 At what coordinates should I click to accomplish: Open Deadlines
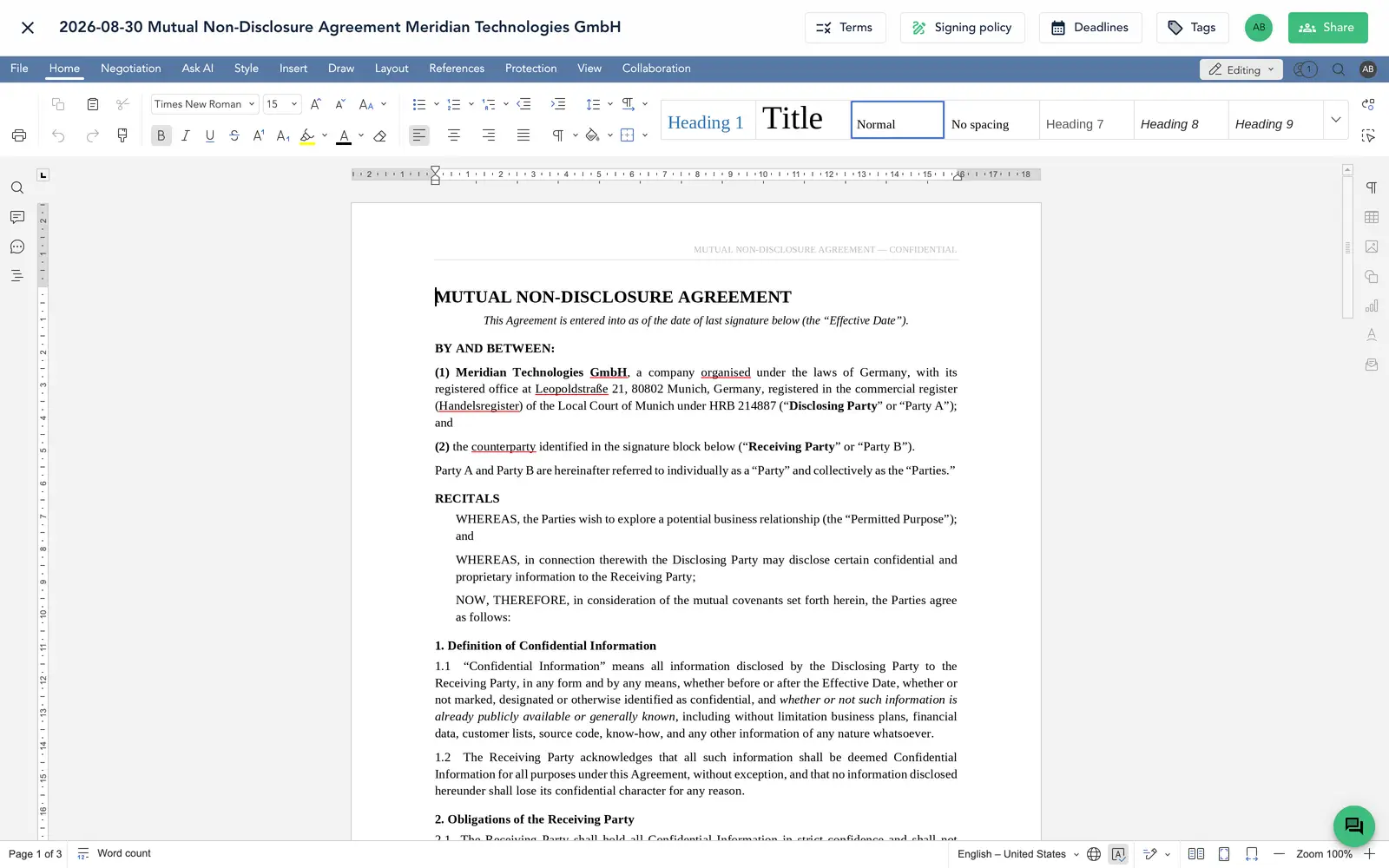coord(1090,28)
